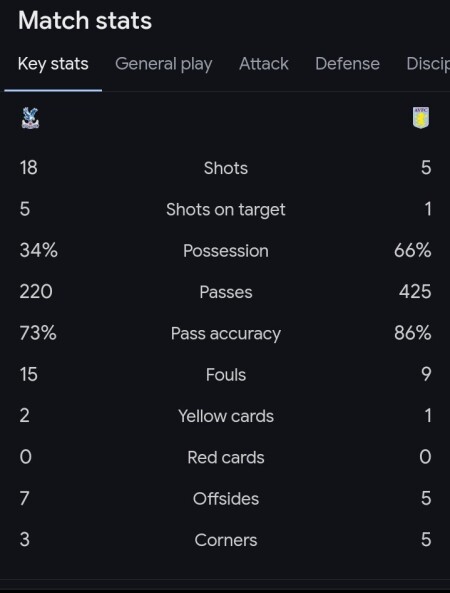This screenshot has height=593, width=450.
Task: Select the Red cards label
Action: point(226,457)
